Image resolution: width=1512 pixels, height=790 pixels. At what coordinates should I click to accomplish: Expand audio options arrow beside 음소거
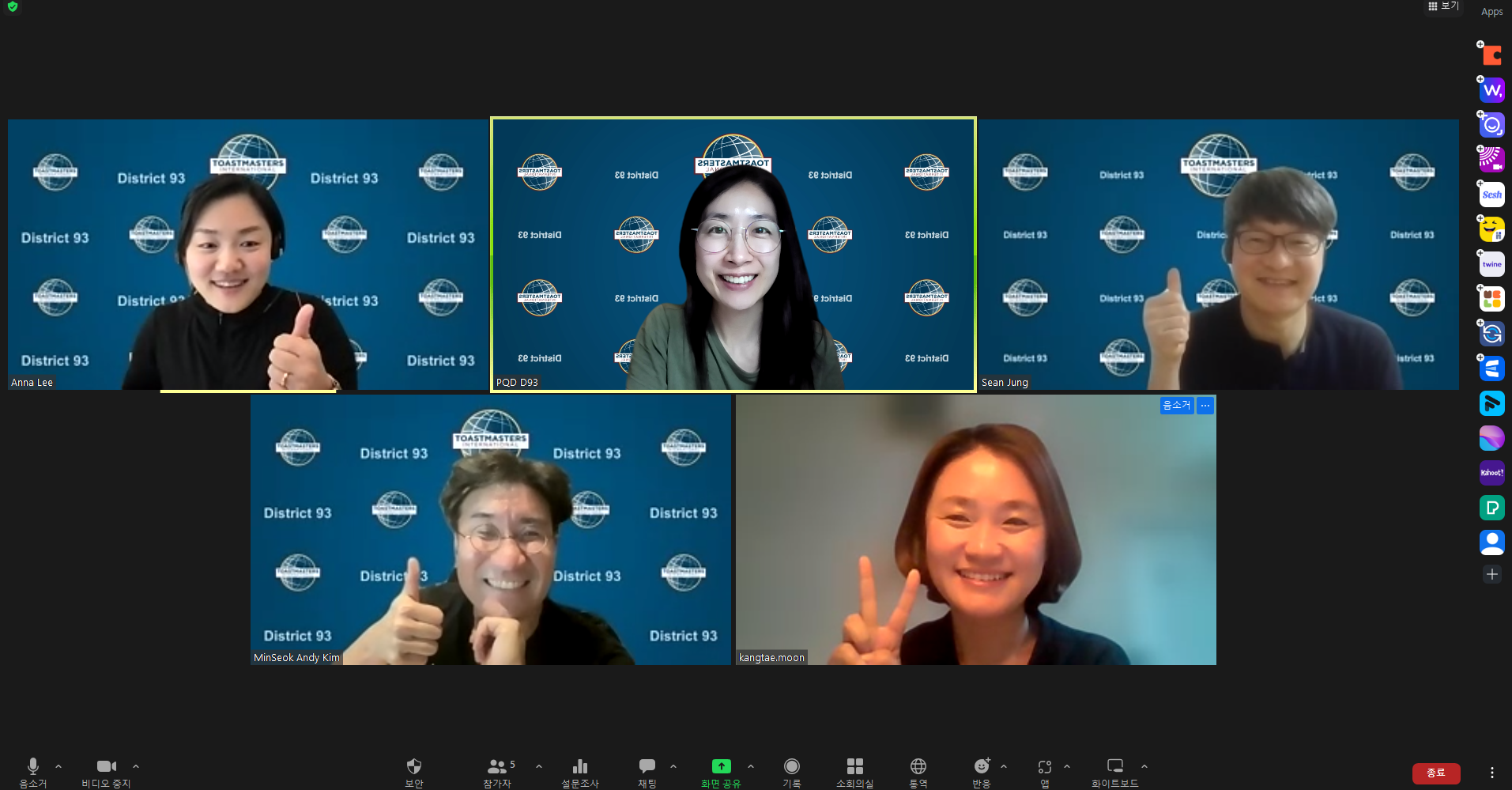coord(58,766)
